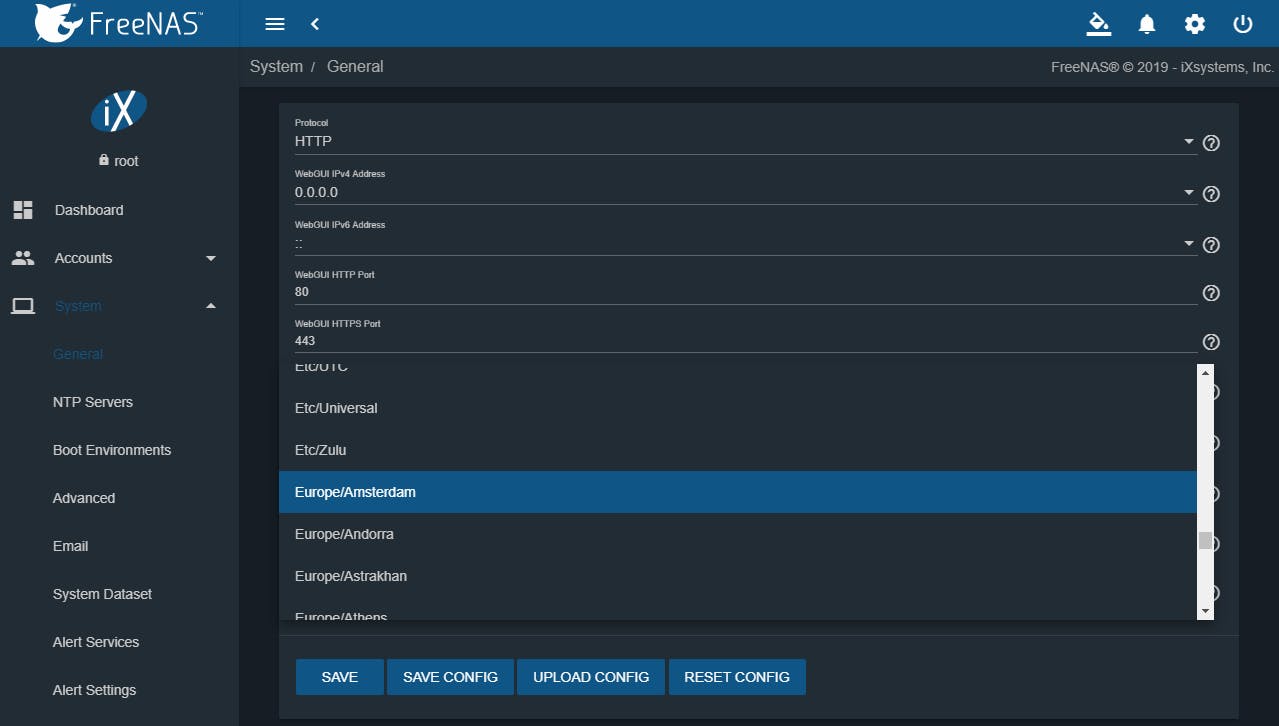Click the Accounts people icon
The height and width of the screenshot is (726, 1279).
click(x=23, y=258)
